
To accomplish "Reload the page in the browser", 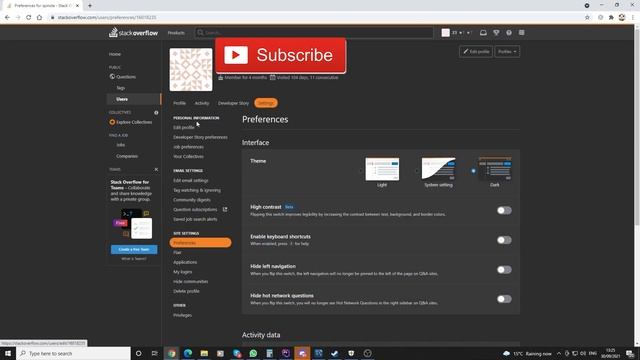I will coord(29,18).
